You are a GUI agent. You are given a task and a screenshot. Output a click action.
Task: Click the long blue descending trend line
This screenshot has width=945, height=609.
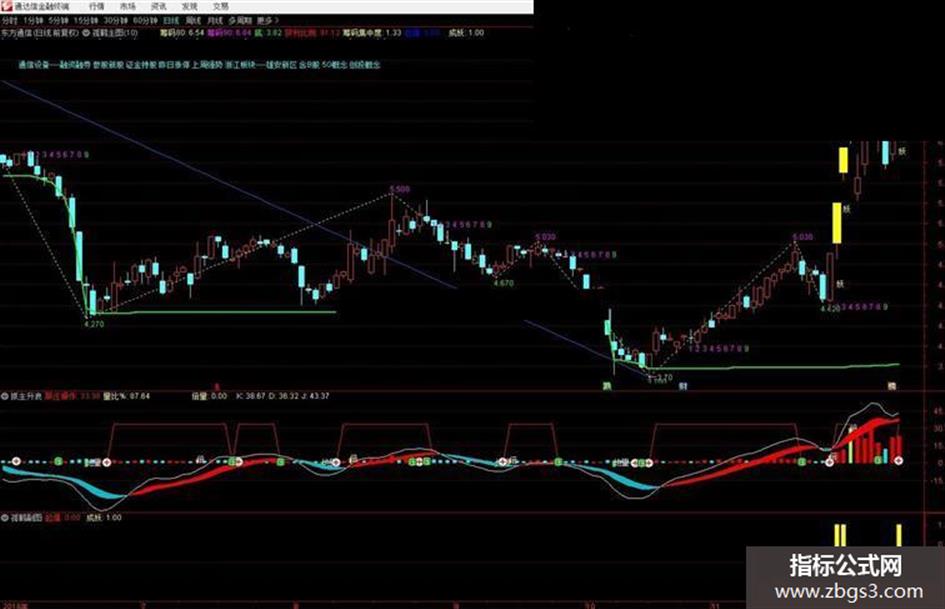click(229, 184)
